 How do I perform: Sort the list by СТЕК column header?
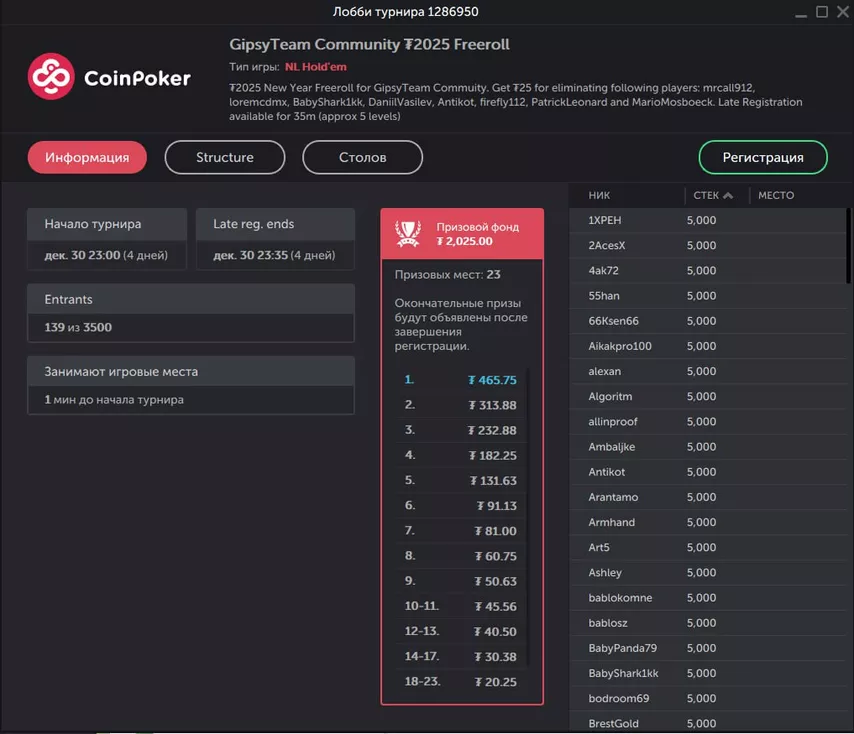tap(705, 195)
